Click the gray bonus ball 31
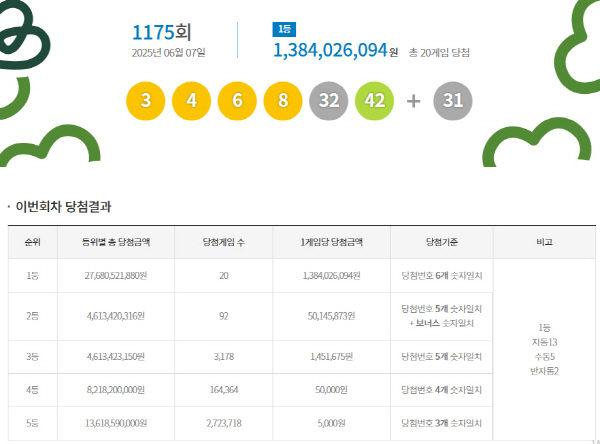This screenshot has height=444, width=600. [x=453, y=101]
